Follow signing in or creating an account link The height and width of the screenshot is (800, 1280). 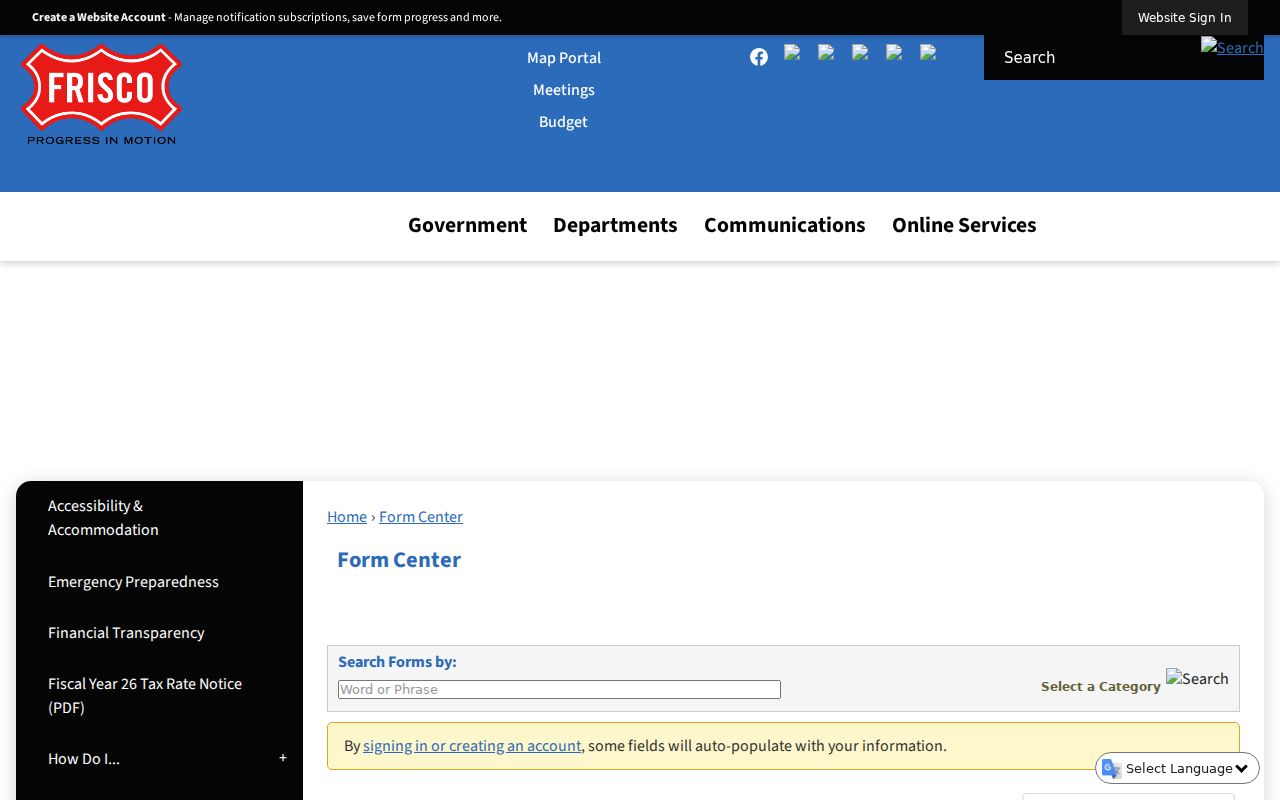tap(472, 746)
